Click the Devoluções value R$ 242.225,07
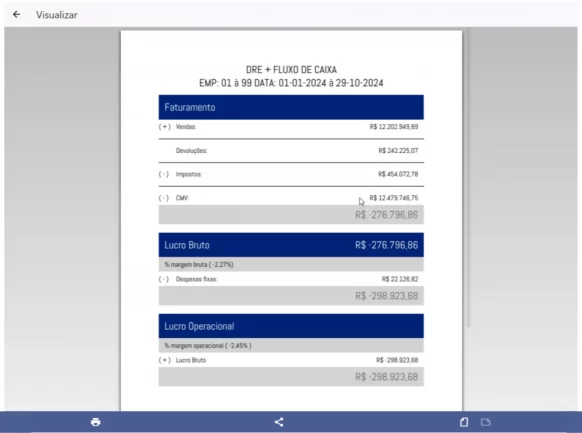 [398, 151]
